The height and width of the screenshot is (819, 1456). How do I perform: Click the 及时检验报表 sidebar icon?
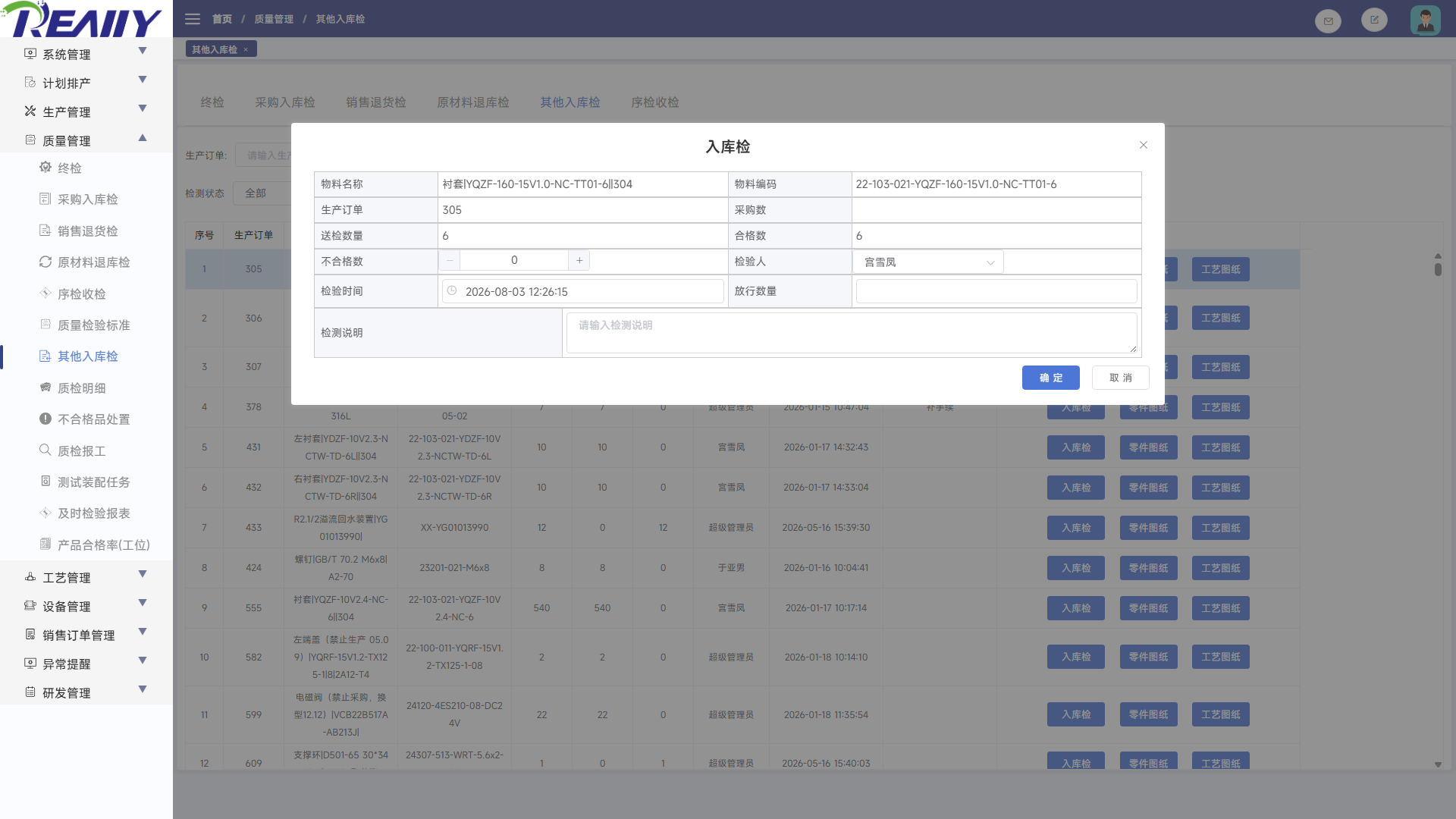pyautogui.click(x=45, y=513)
